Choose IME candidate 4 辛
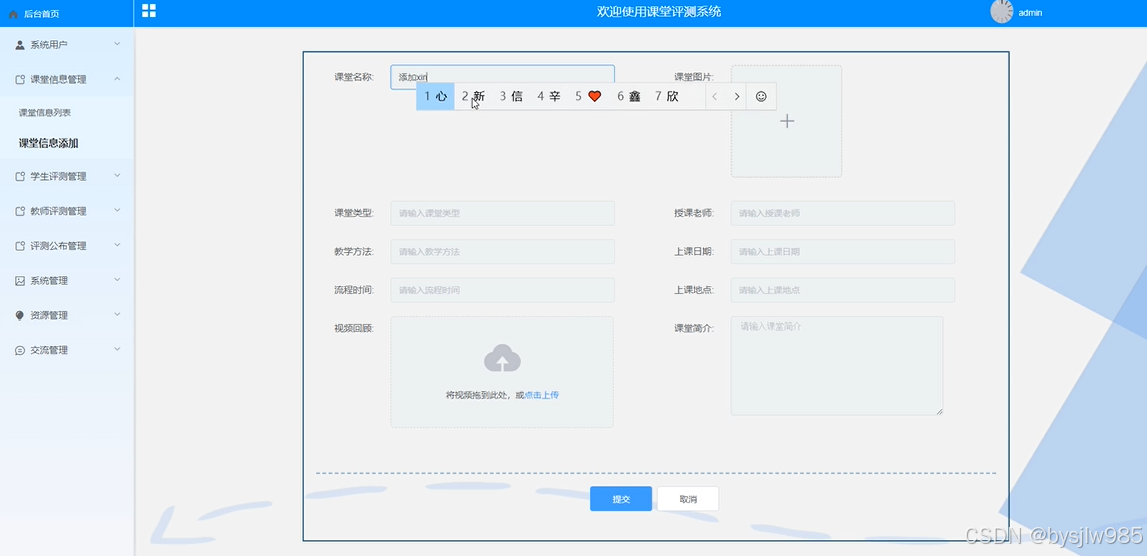The height and width of the screenshot is (556, 1147). point(549,96)
